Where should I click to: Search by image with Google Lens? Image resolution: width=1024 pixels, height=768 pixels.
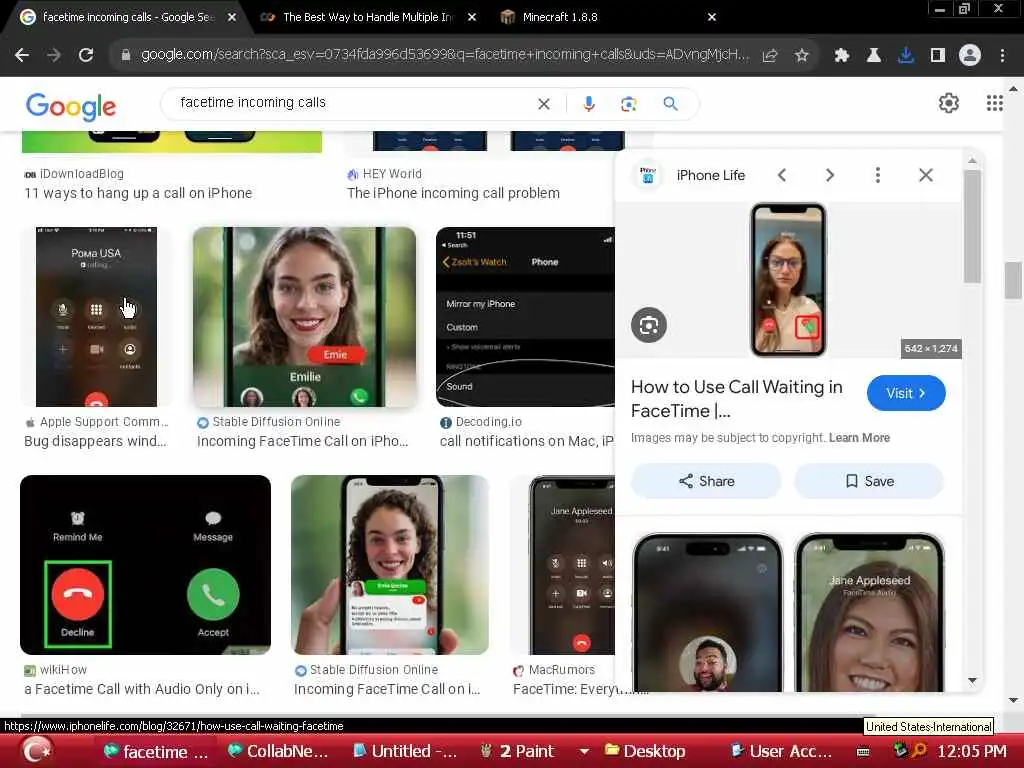pyautogui.click(x=628, y=104)
